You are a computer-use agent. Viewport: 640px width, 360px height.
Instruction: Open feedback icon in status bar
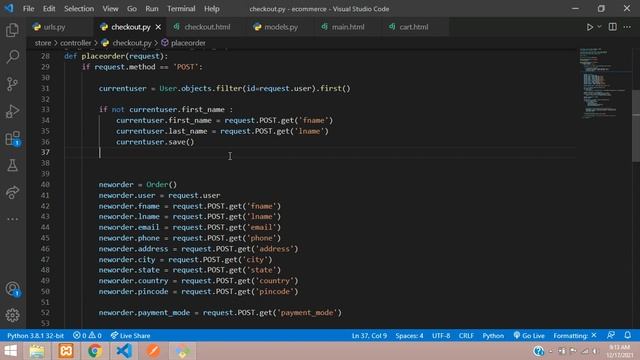(x=611, y=336)
